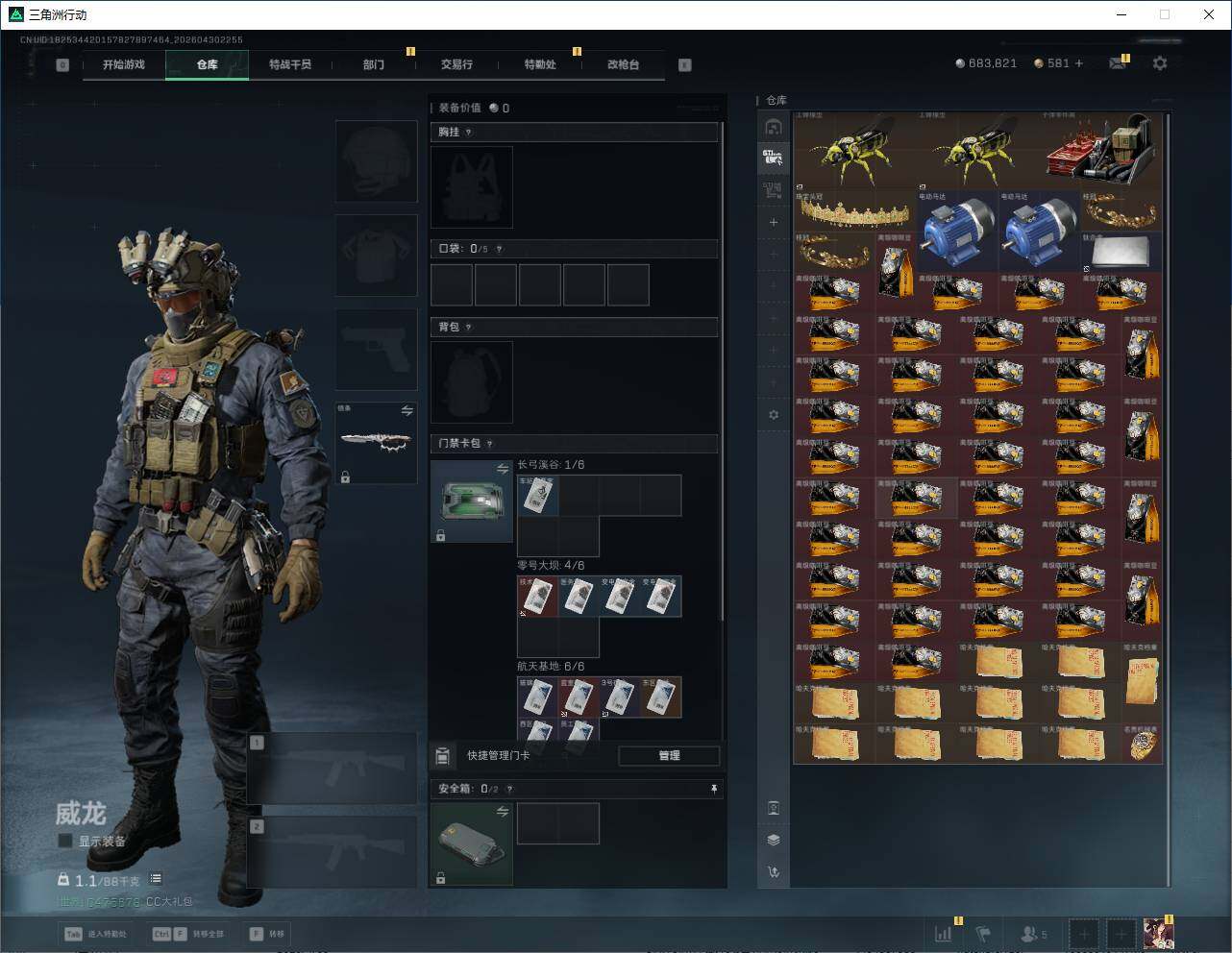Select the empty backpack slot
The height and width of the screenshot is (953, 1232).
(472, 382)
